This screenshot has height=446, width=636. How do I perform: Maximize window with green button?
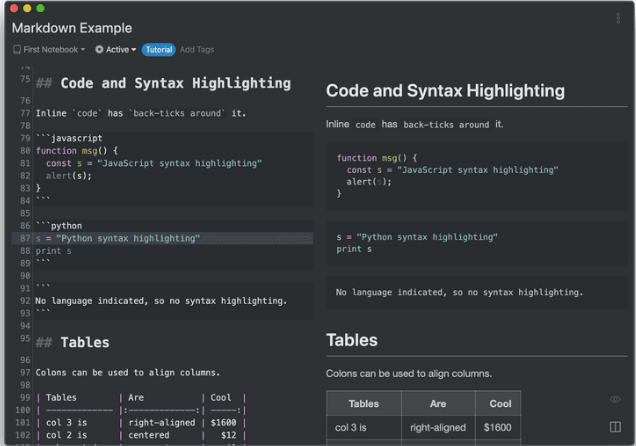(40, 8)
